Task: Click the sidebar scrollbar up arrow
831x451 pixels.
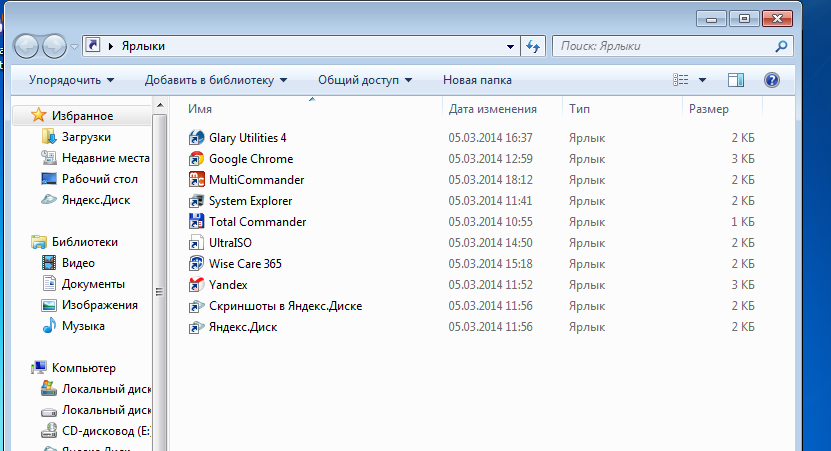Action: (160, 106)
